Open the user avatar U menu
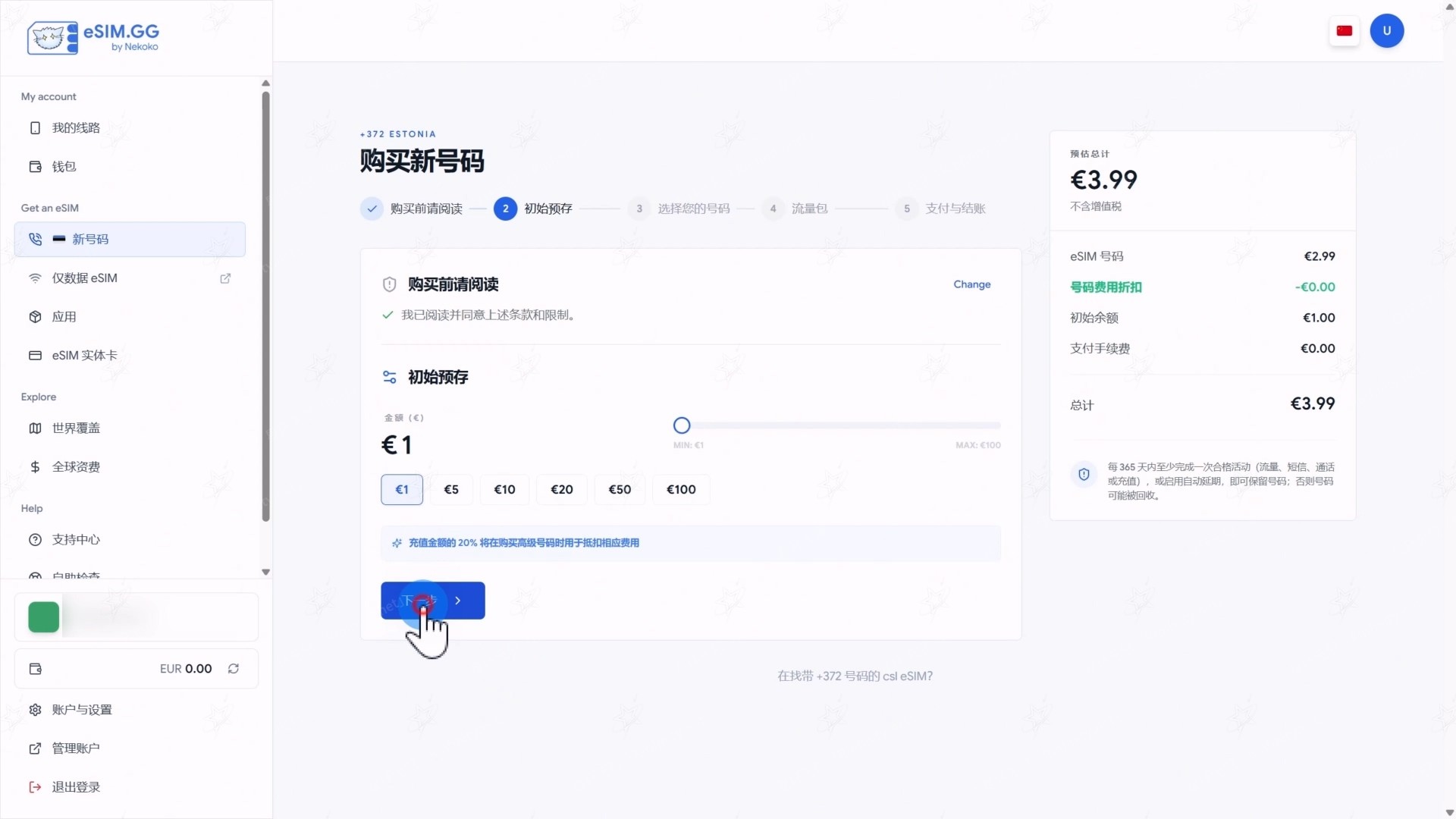1456x819 pixels. click(x=1387, y=31)
